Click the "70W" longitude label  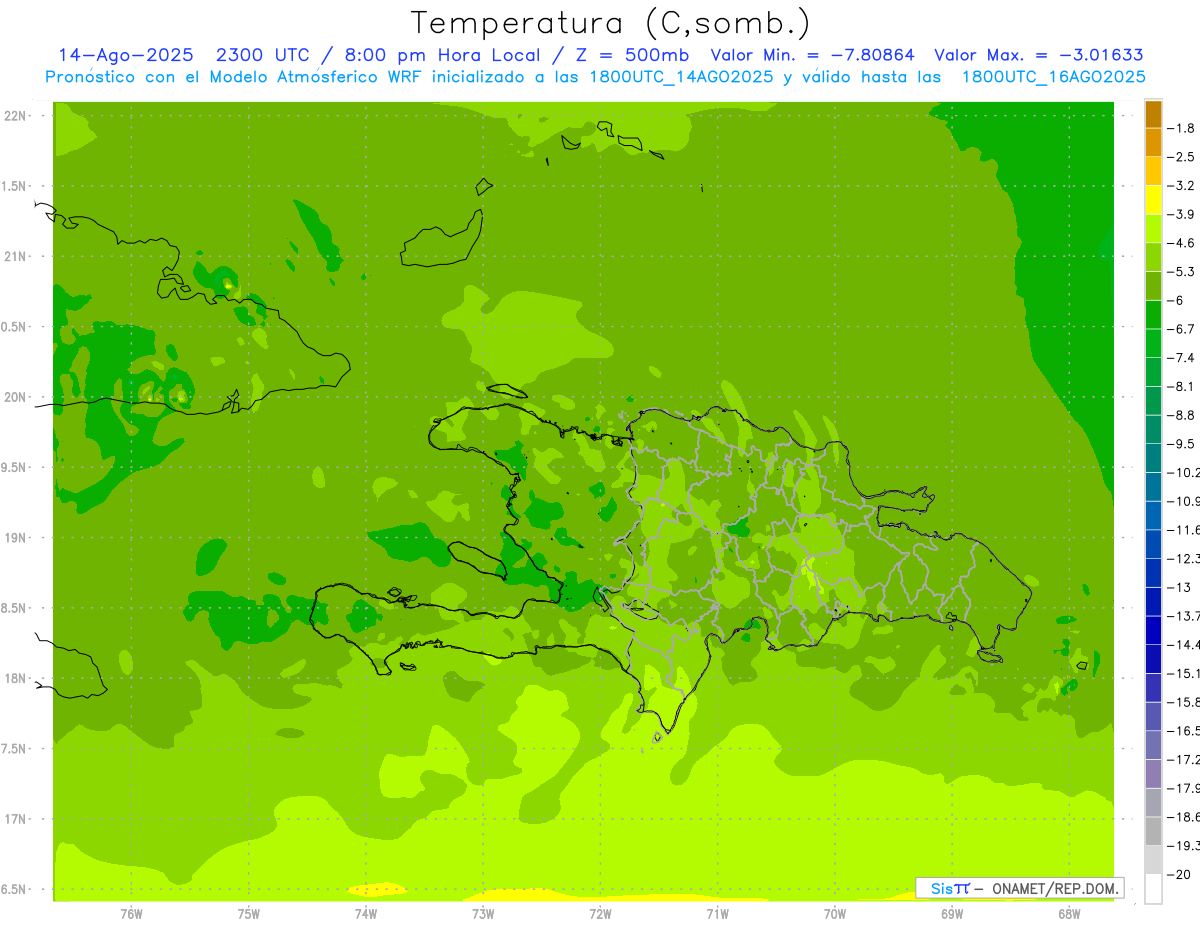835,913
